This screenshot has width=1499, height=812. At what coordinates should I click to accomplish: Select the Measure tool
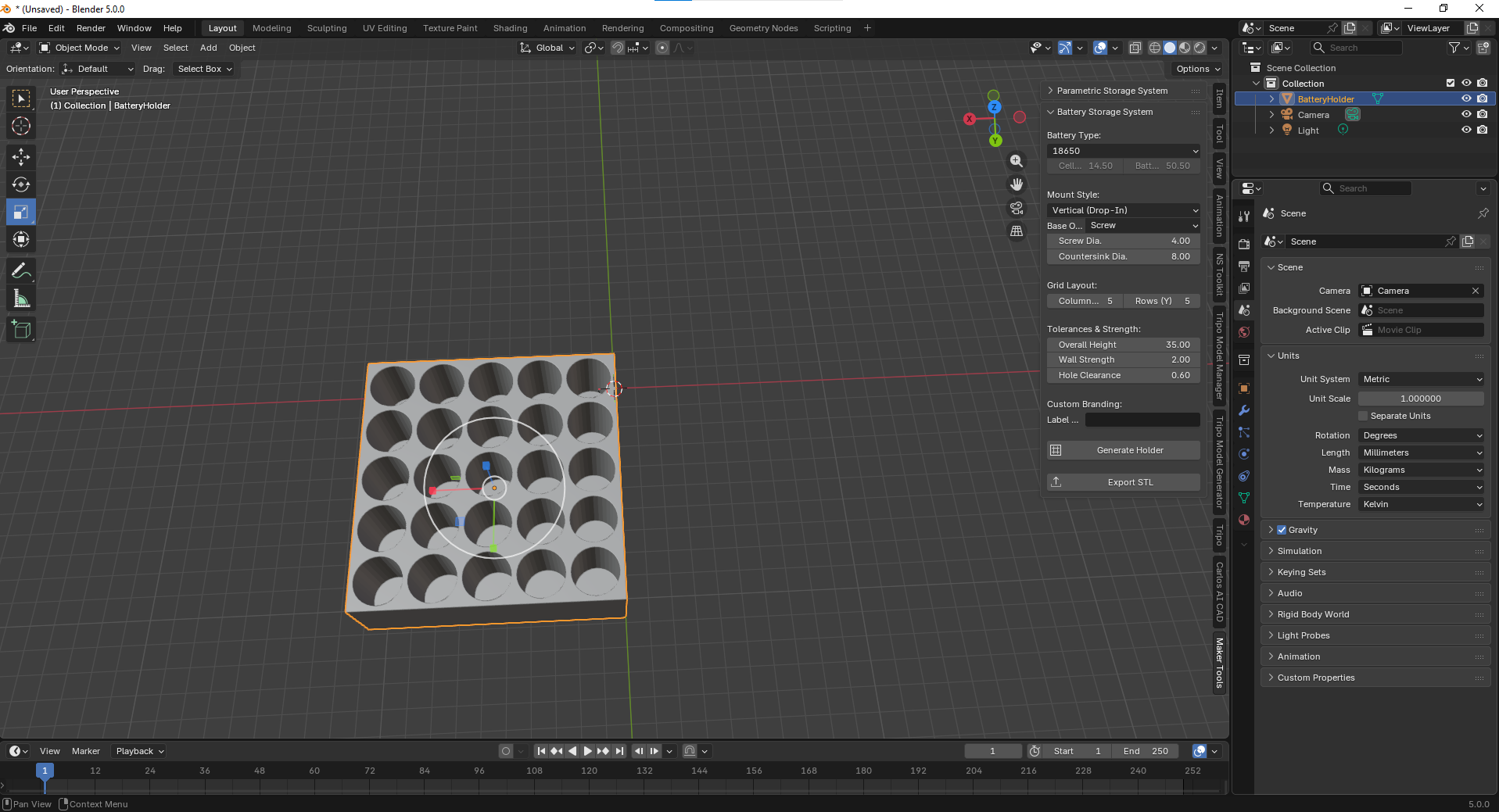pyautogui.click(x=21, y=298)
